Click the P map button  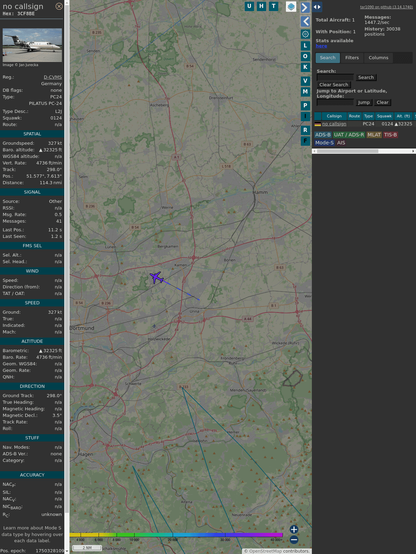click(305, 105)
